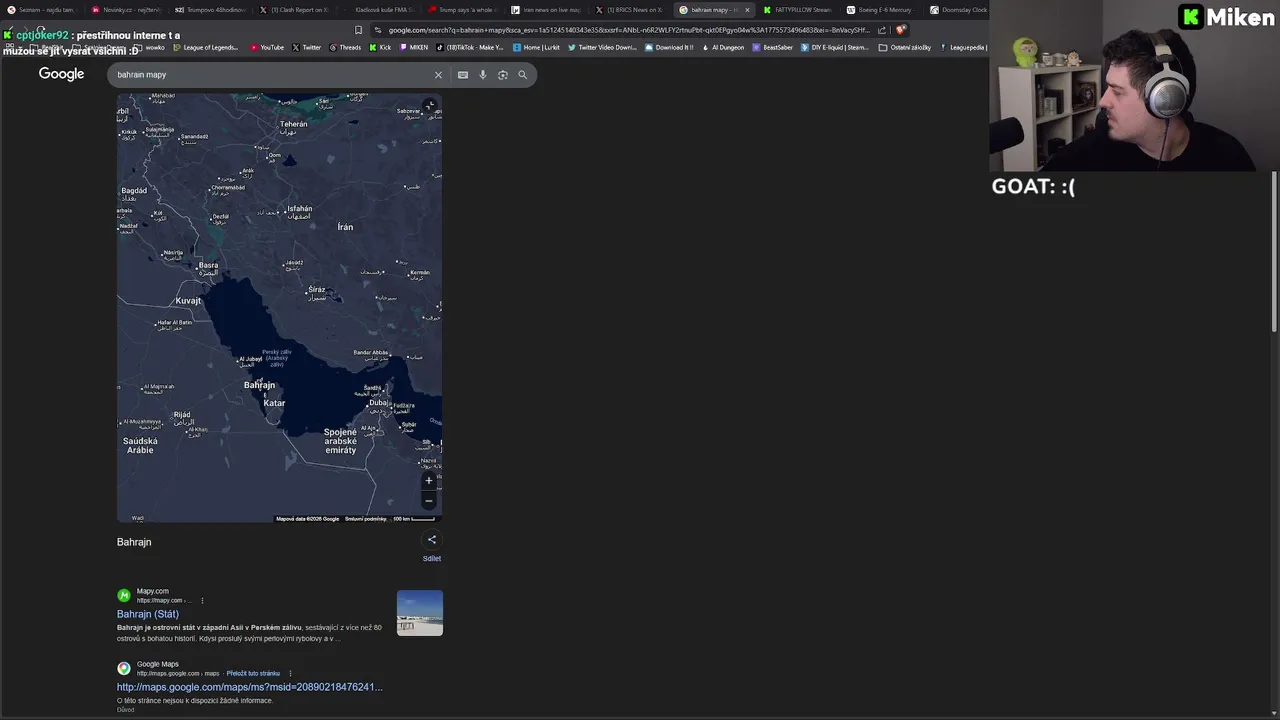Switch to the Clash Report on X tab
Image resolution: width=1280 pixels, height=720 pixels.
point(294,10)
